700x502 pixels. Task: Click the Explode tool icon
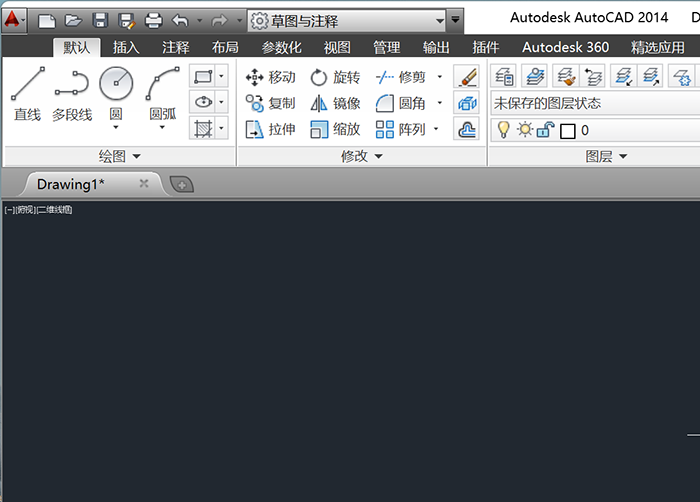coord(467,103)
